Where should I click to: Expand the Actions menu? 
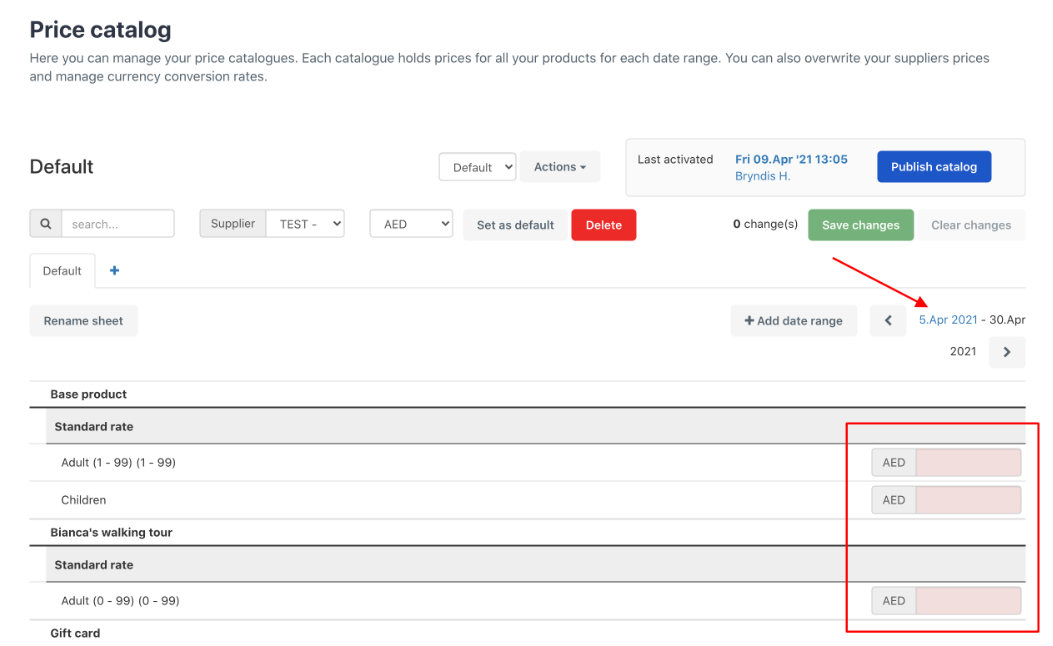pos(560,167)
